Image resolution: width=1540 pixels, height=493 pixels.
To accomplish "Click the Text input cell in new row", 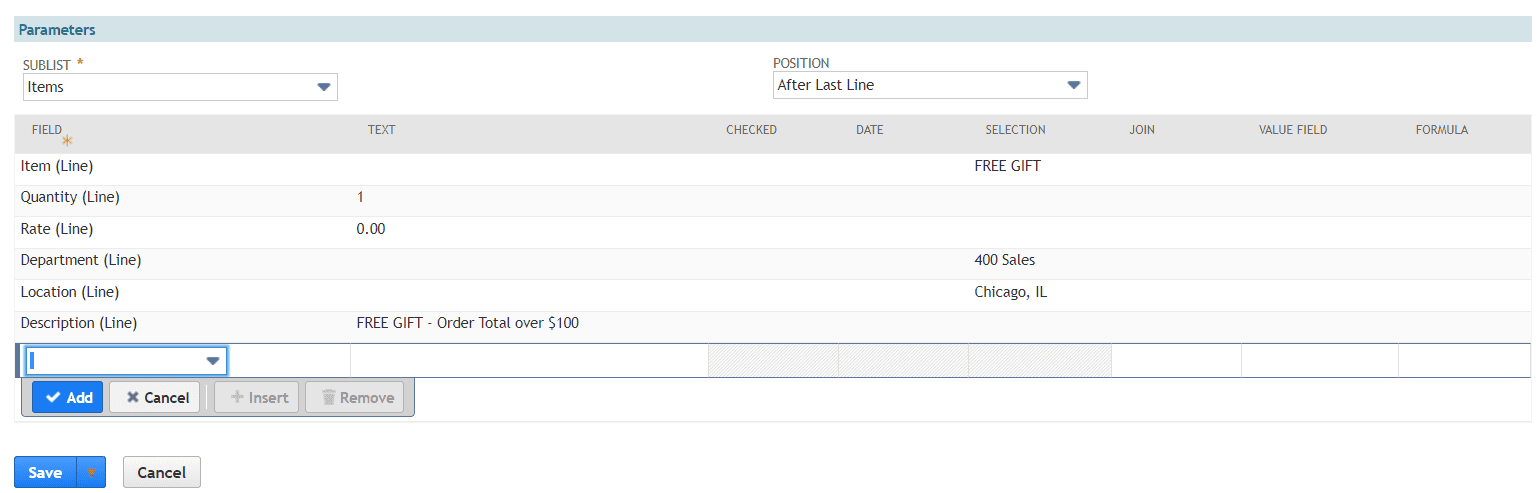I will pyautogui.click(x=528, y=360).
